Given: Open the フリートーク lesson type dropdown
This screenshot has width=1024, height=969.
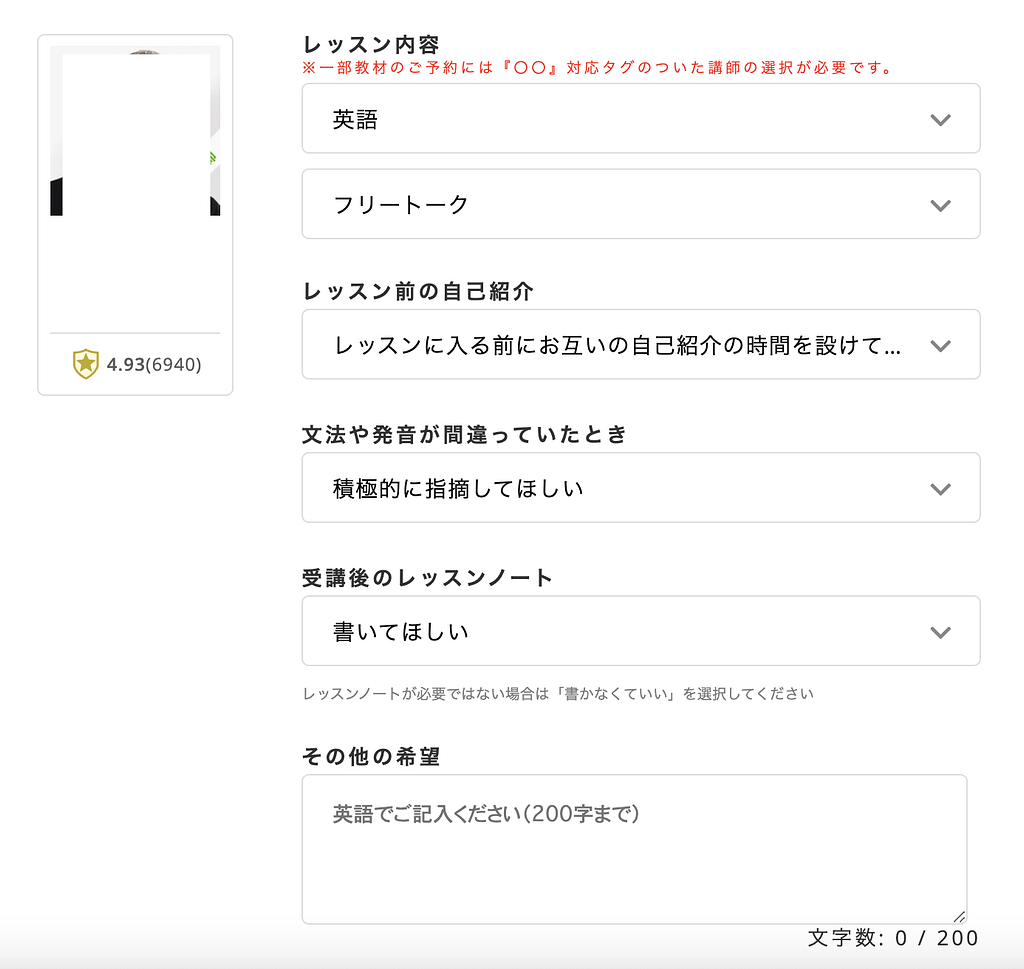Looking at the screenshot, I should pyautogui.click(x=640, y=204).
